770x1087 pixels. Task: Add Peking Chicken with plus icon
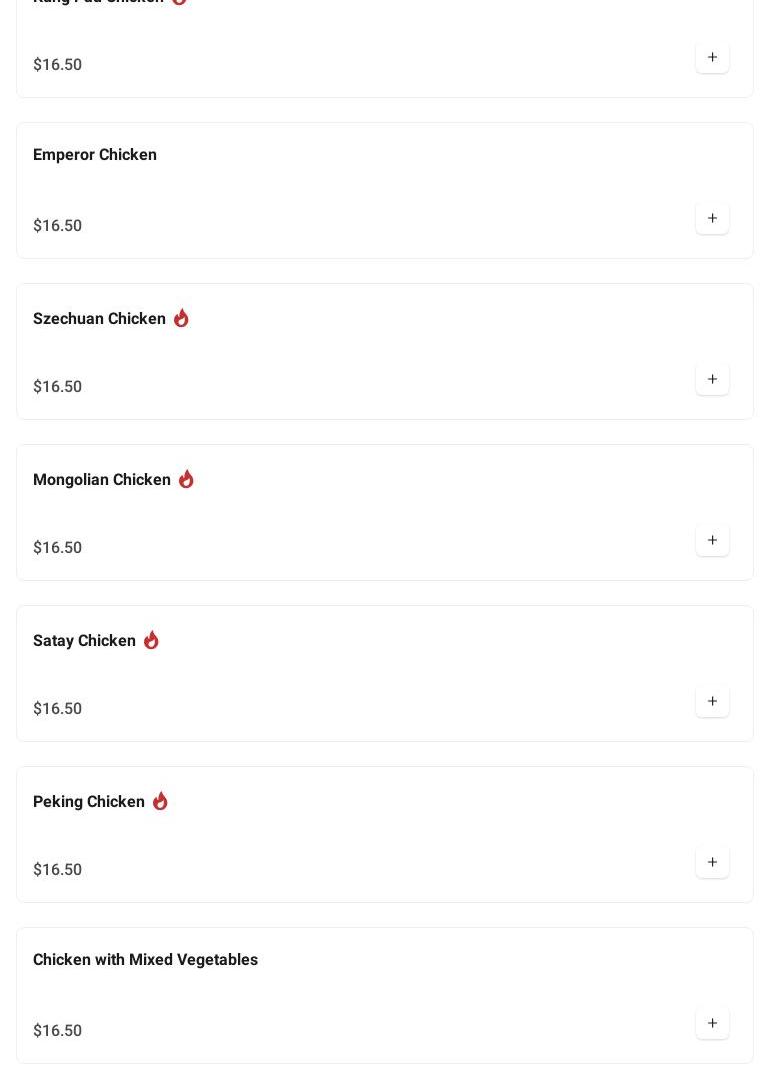[x=712, y=863]
